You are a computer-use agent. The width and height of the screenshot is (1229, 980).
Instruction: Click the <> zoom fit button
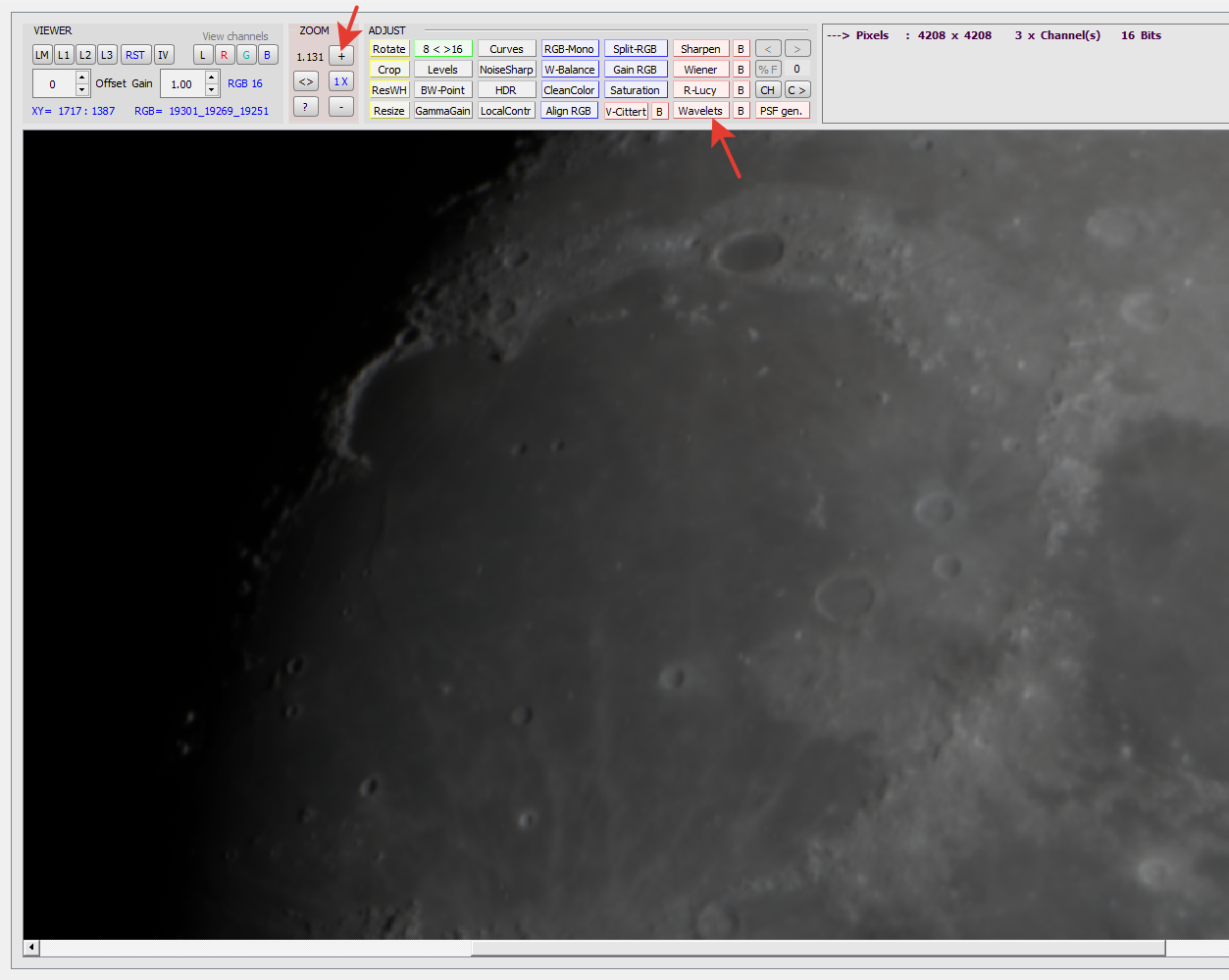305,80
